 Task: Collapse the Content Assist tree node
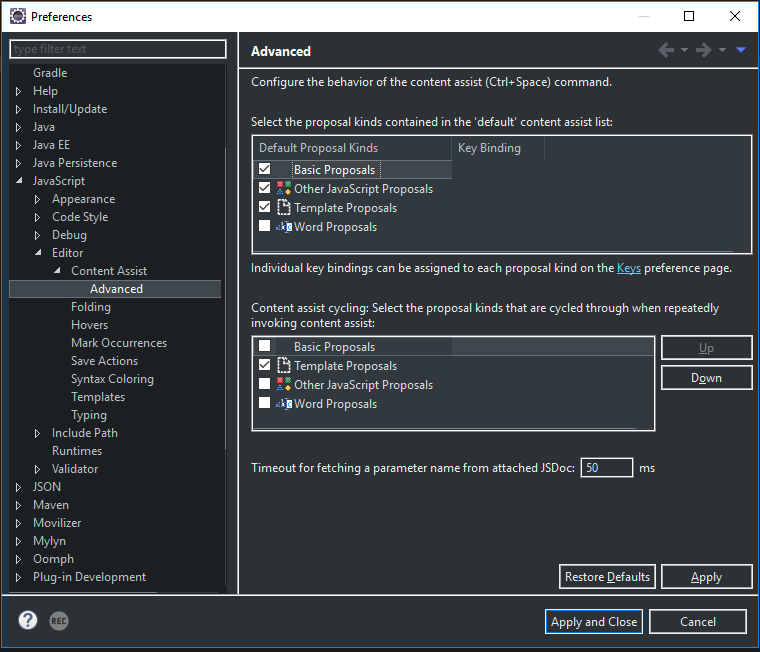[57, 270]
